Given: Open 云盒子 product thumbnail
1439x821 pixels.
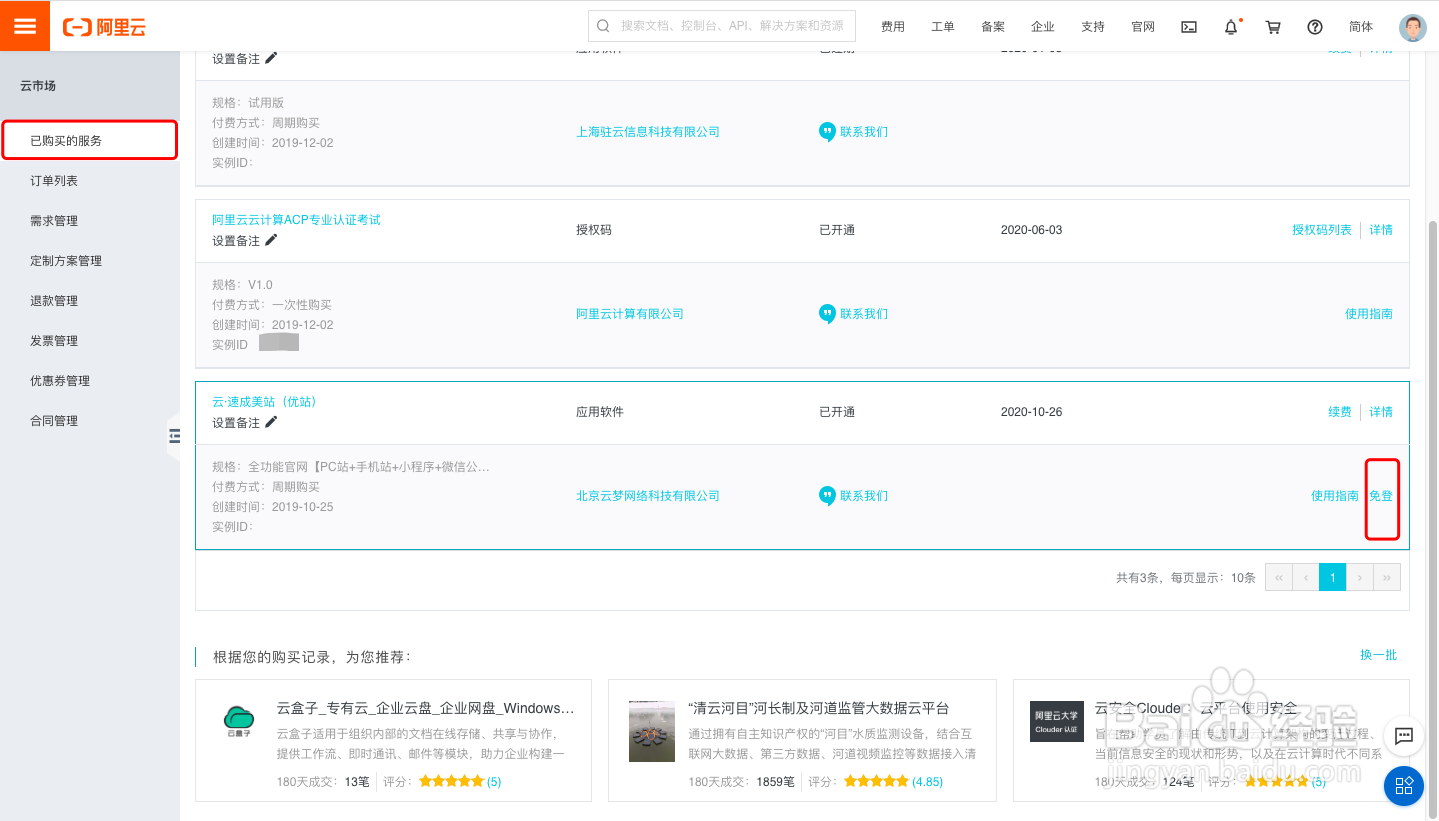Looking at the screenshot, I should [238, 722].
